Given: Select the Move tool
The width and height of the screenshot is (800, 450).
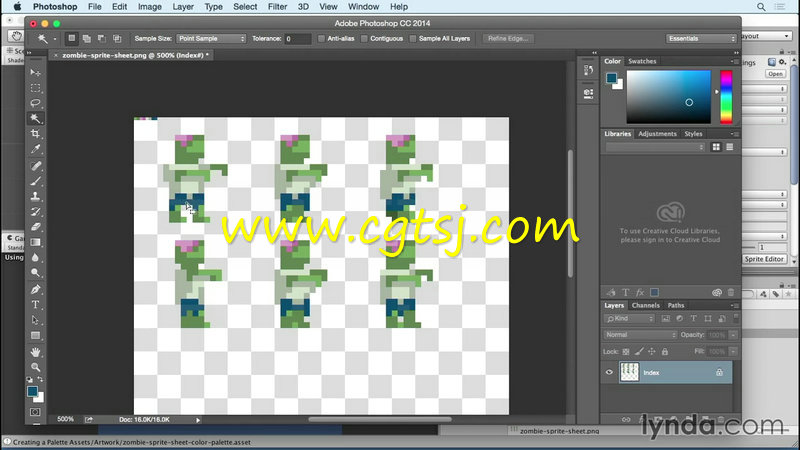Looking at the screenshot, I should click(x=35, y=73).
